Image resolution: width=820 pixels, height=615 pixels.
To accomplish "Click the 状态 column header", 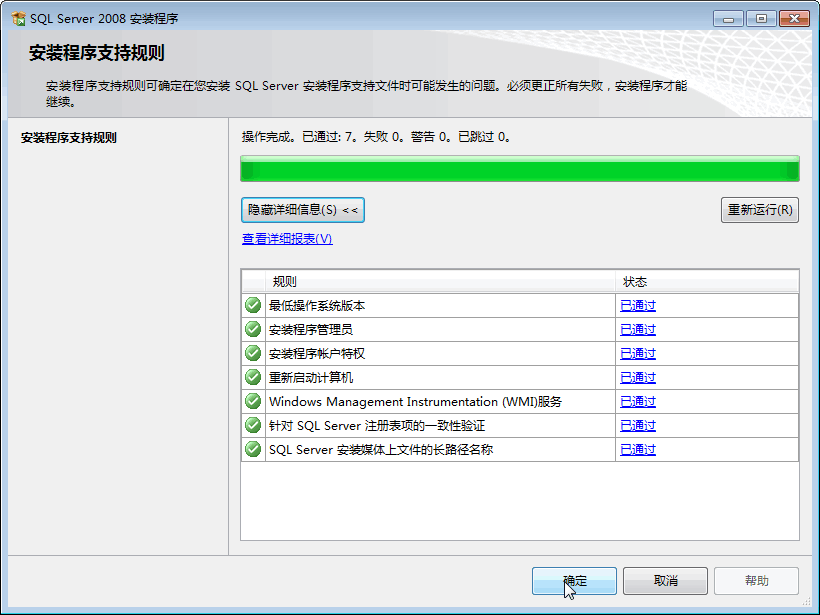I will coord(707,282).
